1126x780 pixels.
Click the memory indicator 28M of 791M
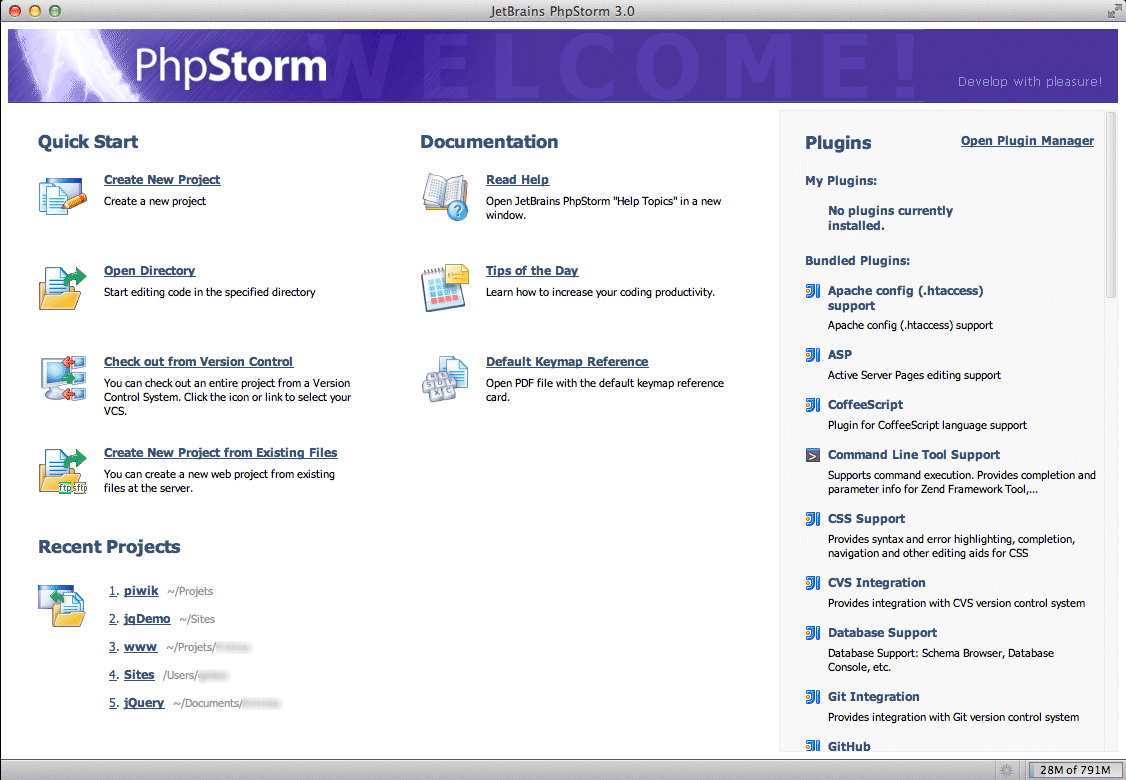pyautogui.click(x=1074, y=770)
